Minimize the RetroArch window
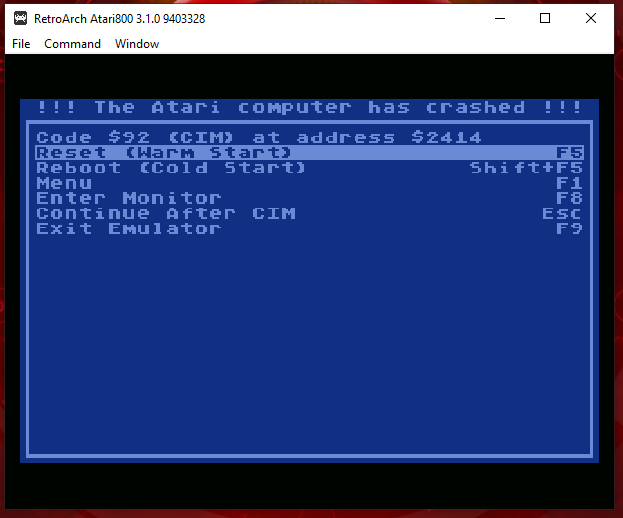 [500, 18]
